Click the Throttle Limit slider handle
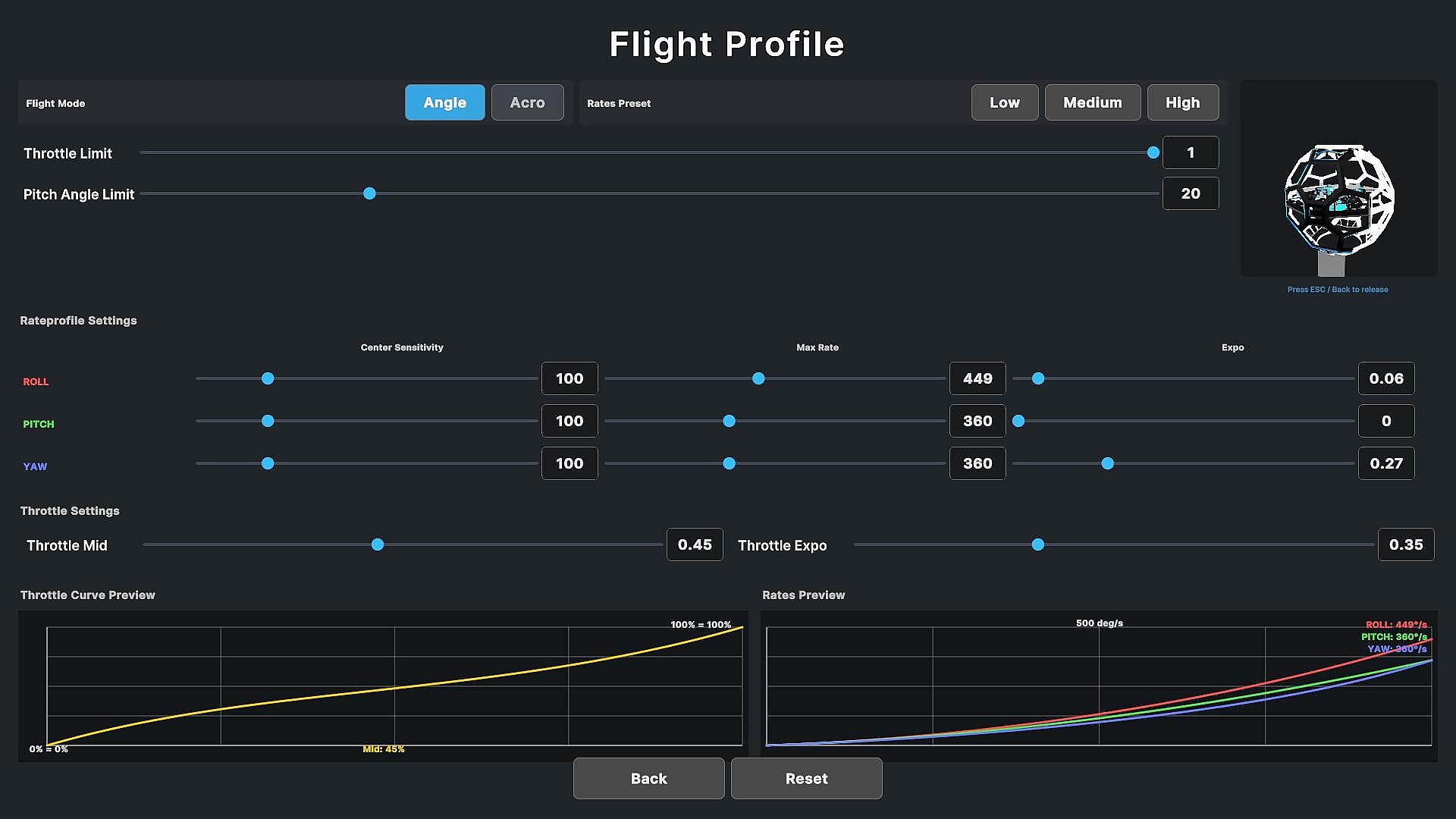The image size is (1456, 819). (1153, 152)
